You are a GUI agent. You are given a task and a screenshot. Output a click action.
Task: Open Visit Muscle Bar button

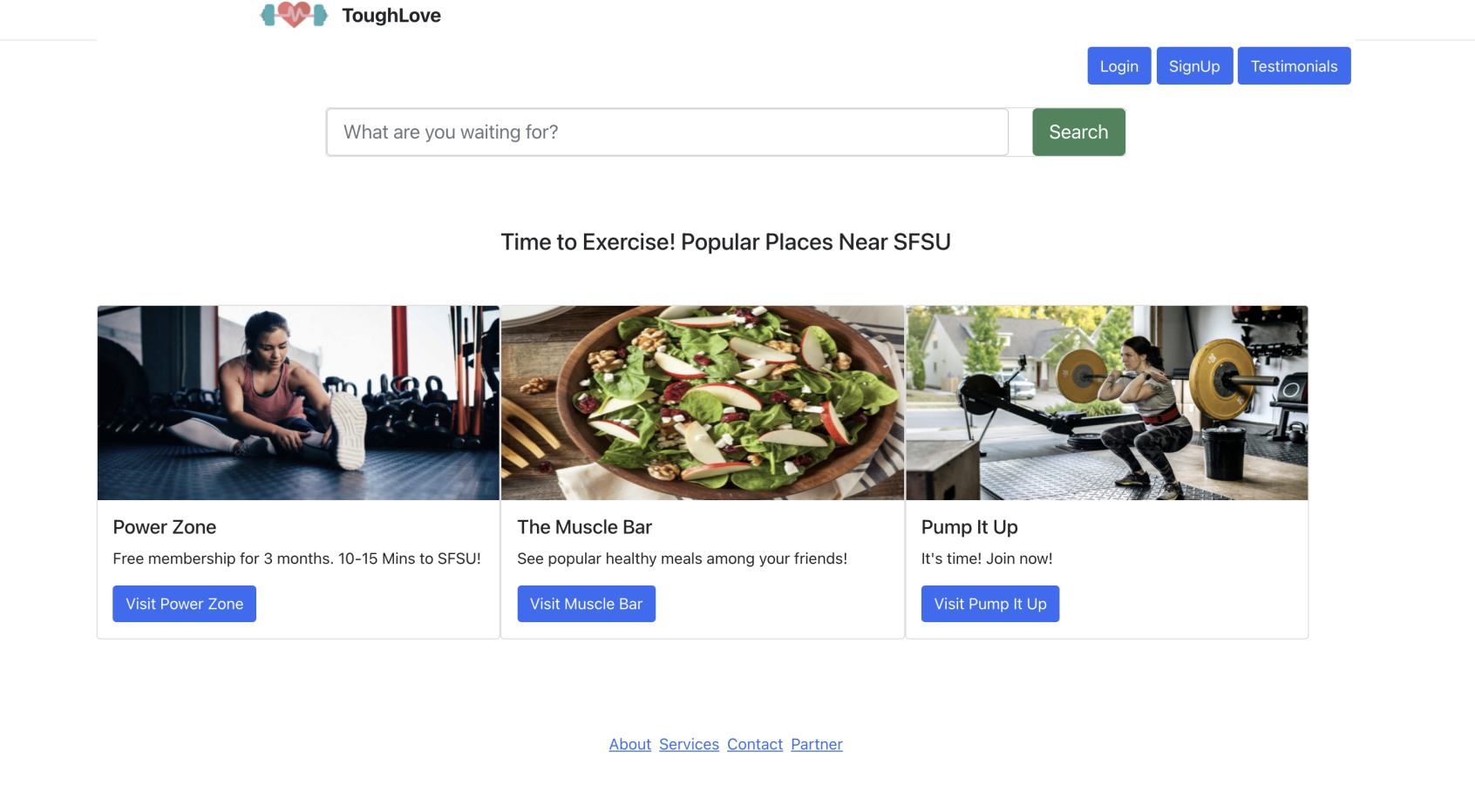(586, 604)
